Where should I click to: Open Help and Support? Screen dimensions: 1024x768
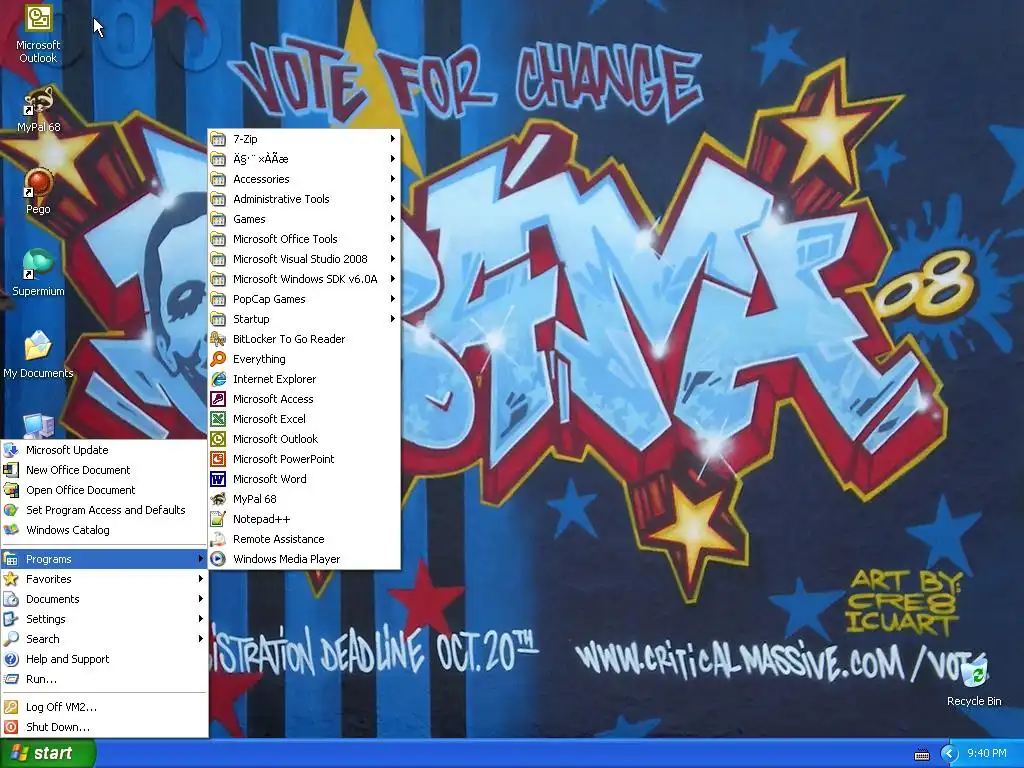(104, 659)
